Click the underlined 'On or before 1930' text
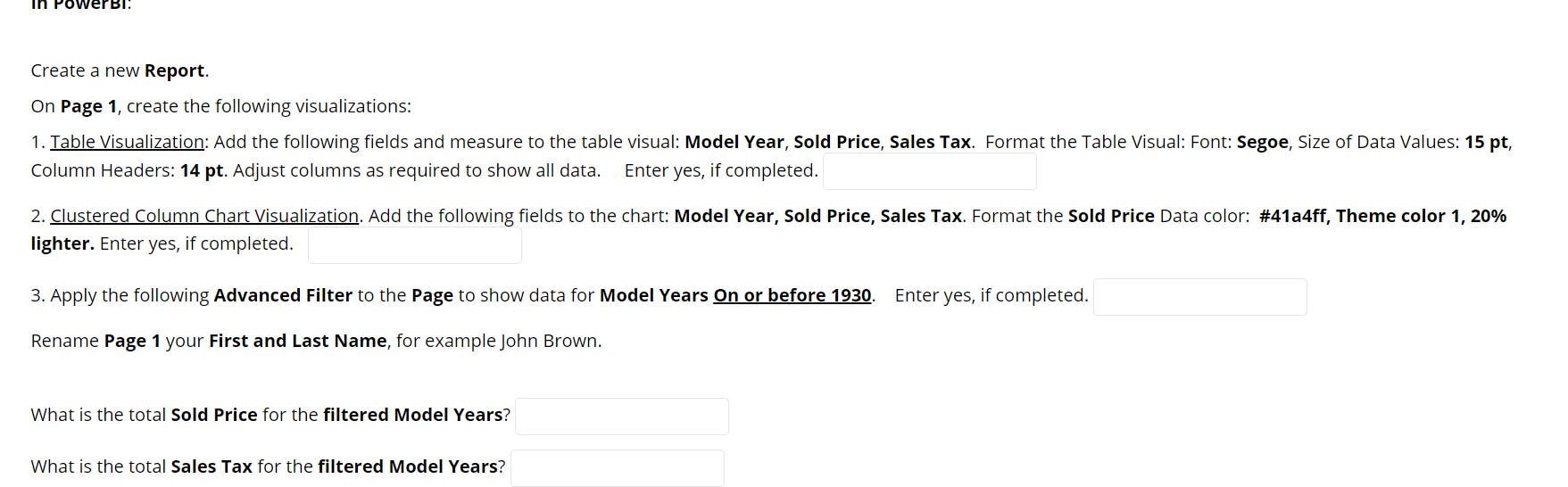This screenshot has height=487, width=1568. click(x=792, y=295)
